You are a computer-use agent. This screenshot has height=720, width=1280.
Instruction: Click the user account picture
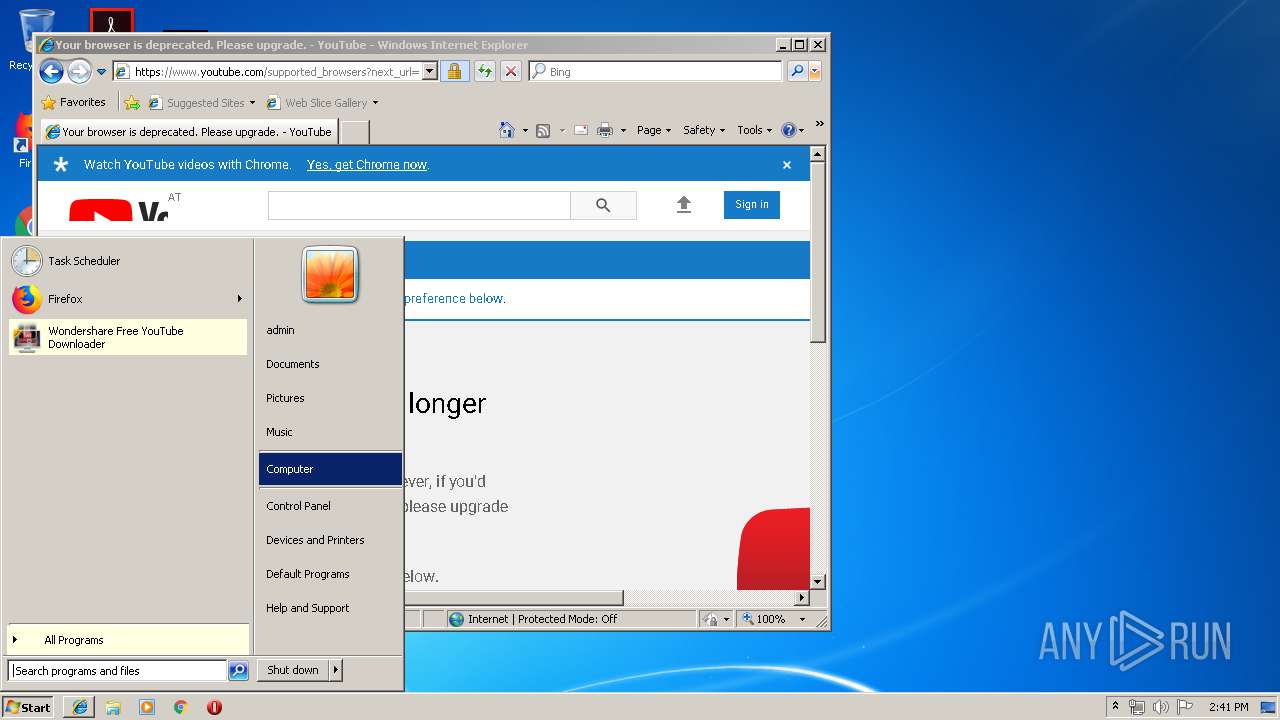pos(330,274)
